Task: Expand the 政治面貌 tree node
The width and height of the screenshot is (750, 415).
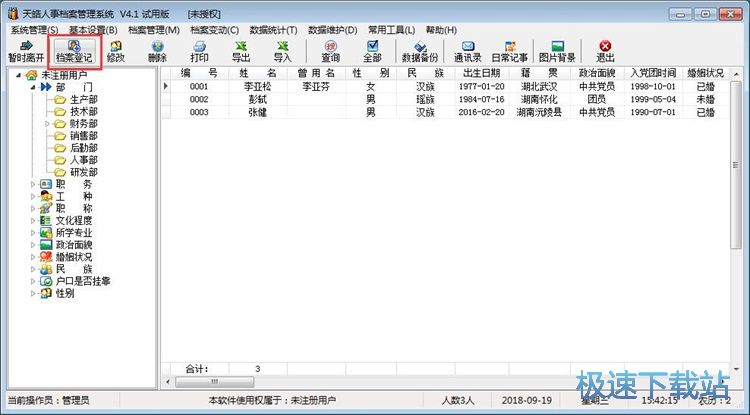Action: (33, 245)
